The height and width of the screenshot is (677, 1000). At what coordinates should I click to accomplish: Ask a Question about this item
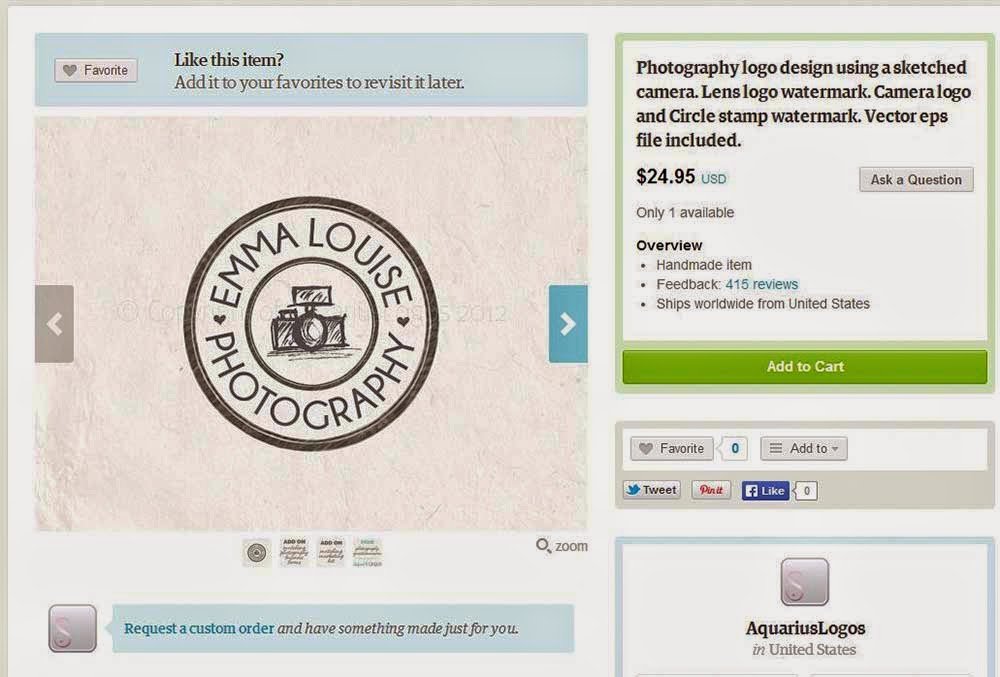(916, 180)
